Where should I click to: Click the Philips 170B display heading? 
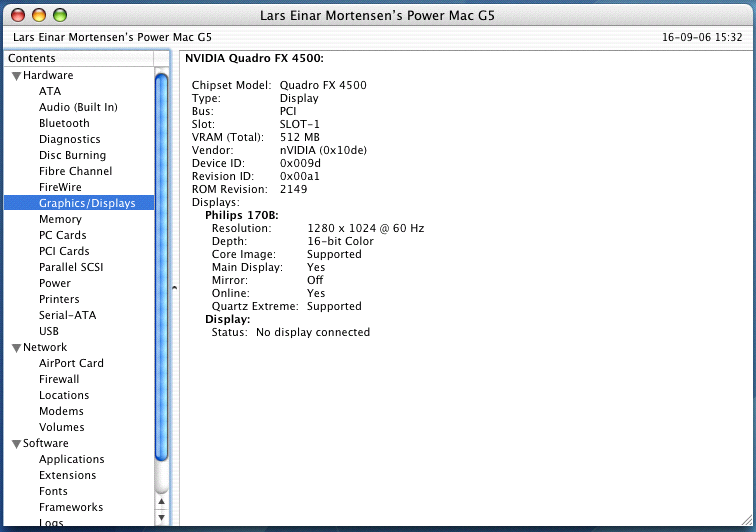point(242,215)
